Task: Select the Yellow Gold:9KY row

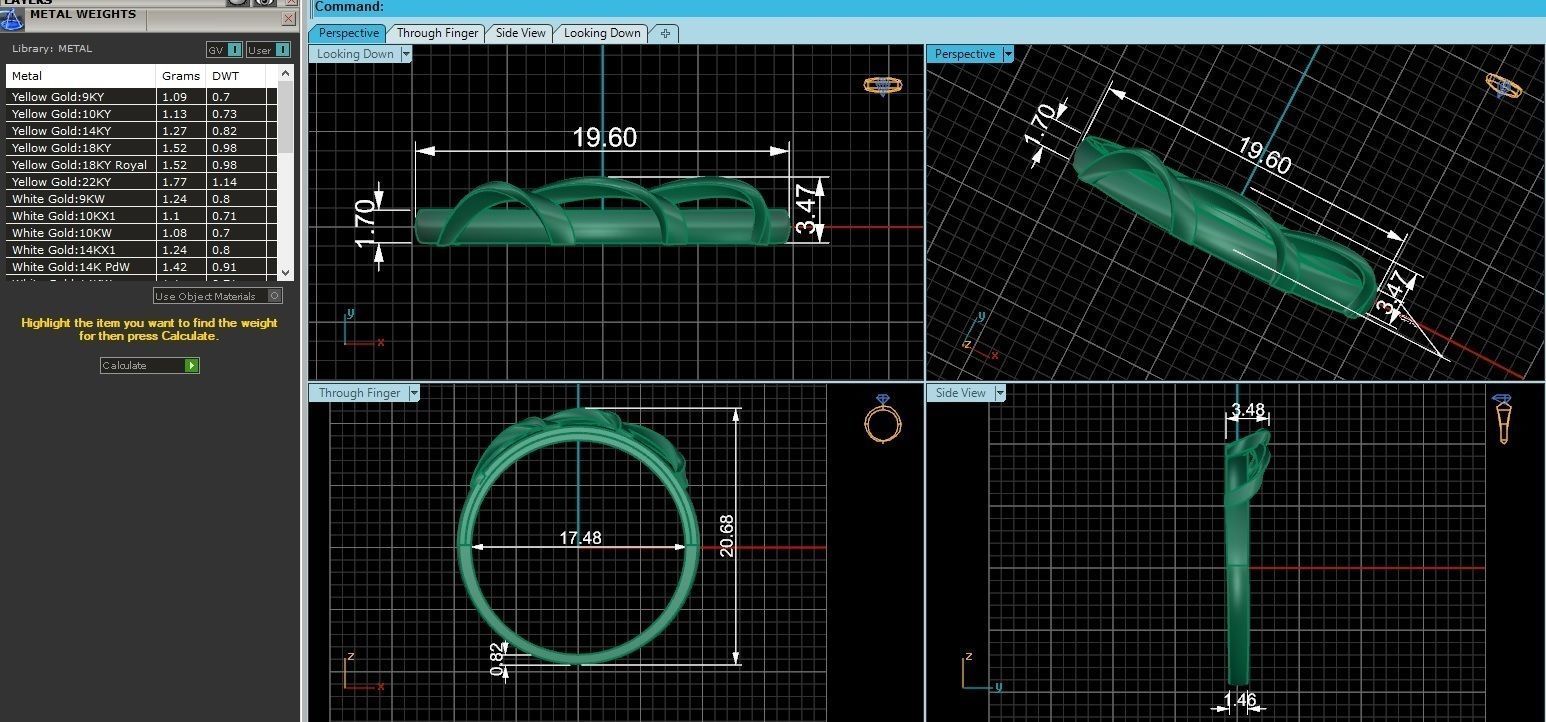Action: click(141, 97)
